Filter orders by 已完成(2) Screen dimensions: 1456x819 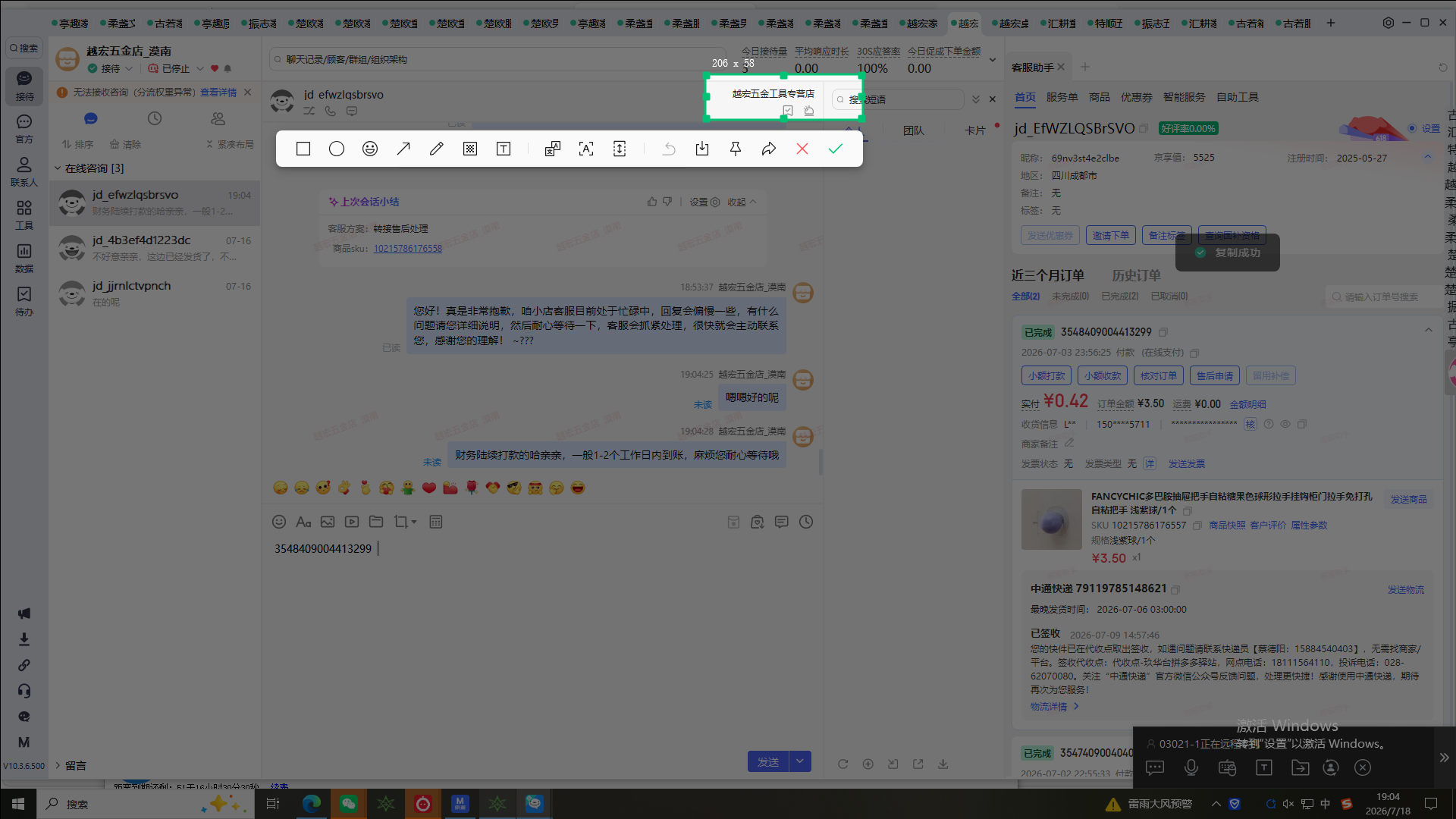[x=1120, y=297]
